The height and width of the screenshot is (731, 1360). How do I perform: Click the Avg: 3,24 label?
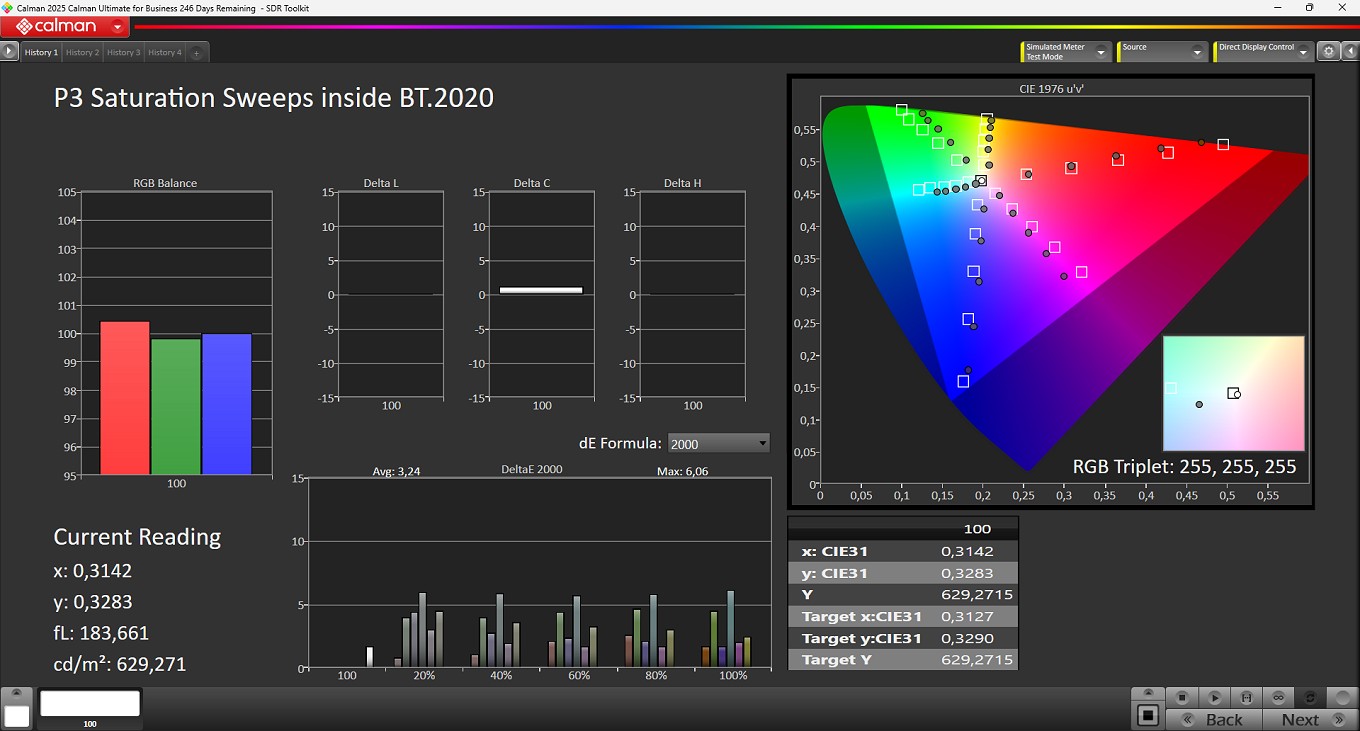[396, 471]
